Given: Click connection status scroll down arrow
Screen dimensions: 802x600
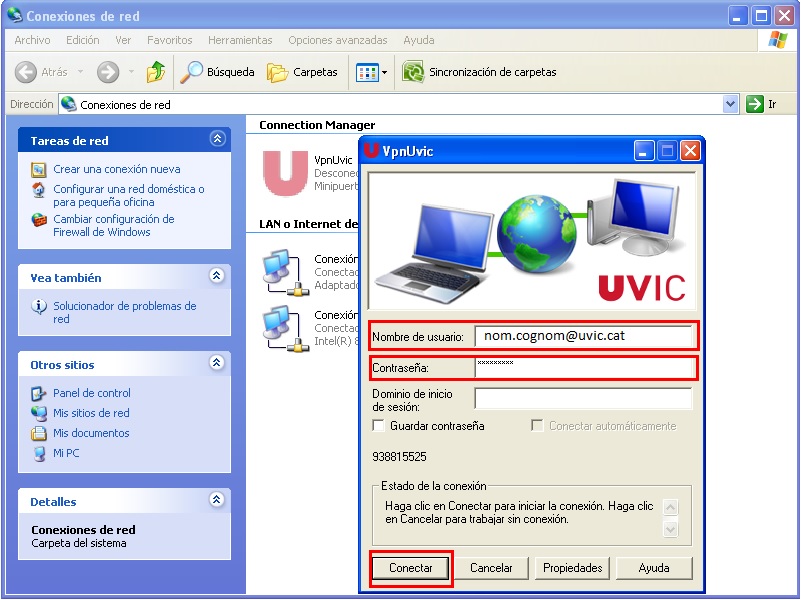Looking at the screenshot, I should coord(671,529).
